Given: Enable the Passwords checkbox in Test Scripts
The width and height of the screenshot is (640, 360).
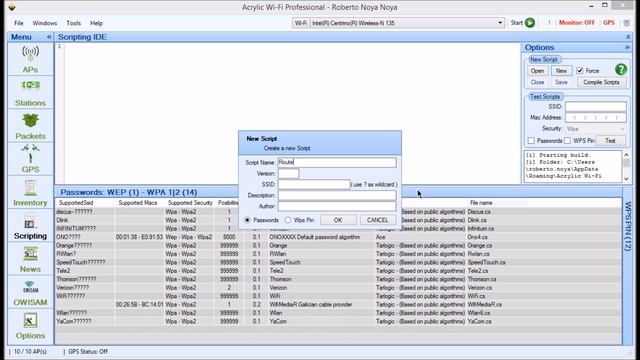Looking at the screenshot, I should tap(531, 141).
